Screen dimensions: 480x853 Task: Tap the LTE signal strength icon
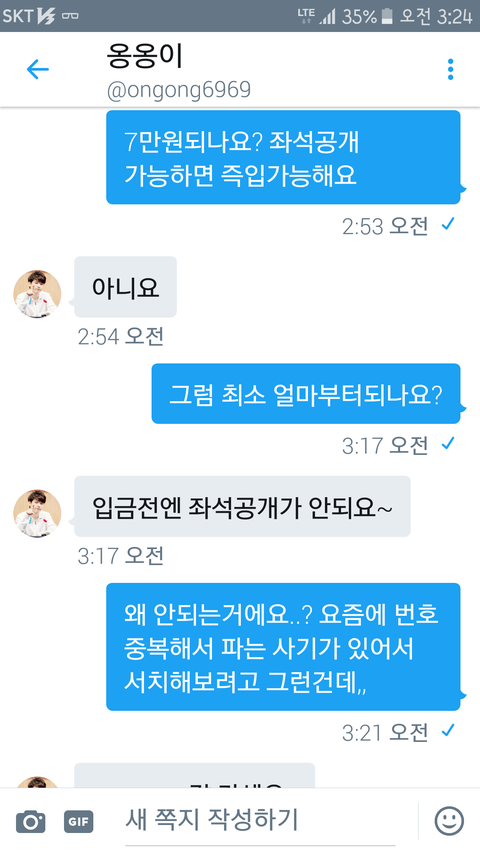click(x=327, y=16)
